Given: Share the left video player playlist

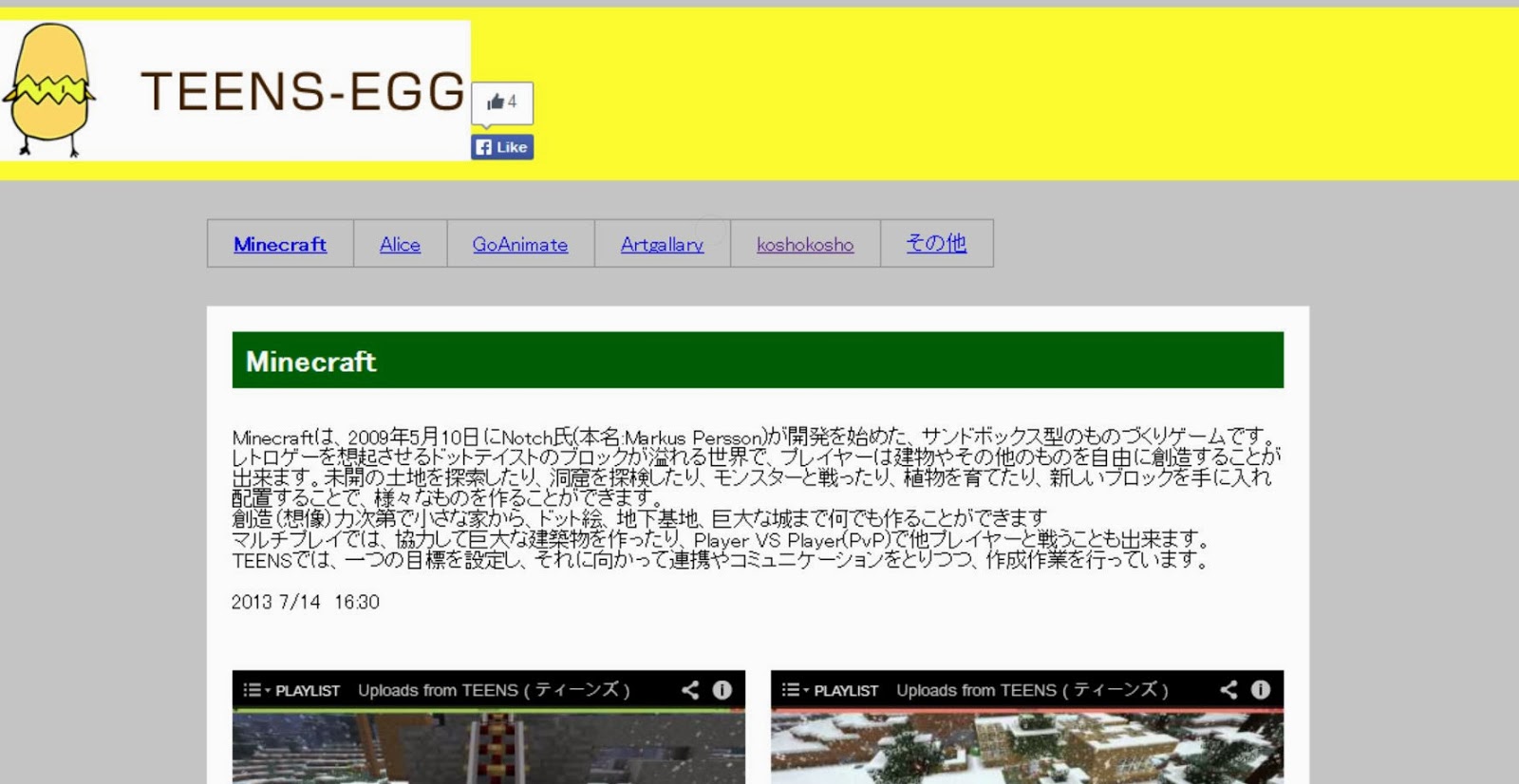Looking at the screenshot, I should tap(690, 690).
